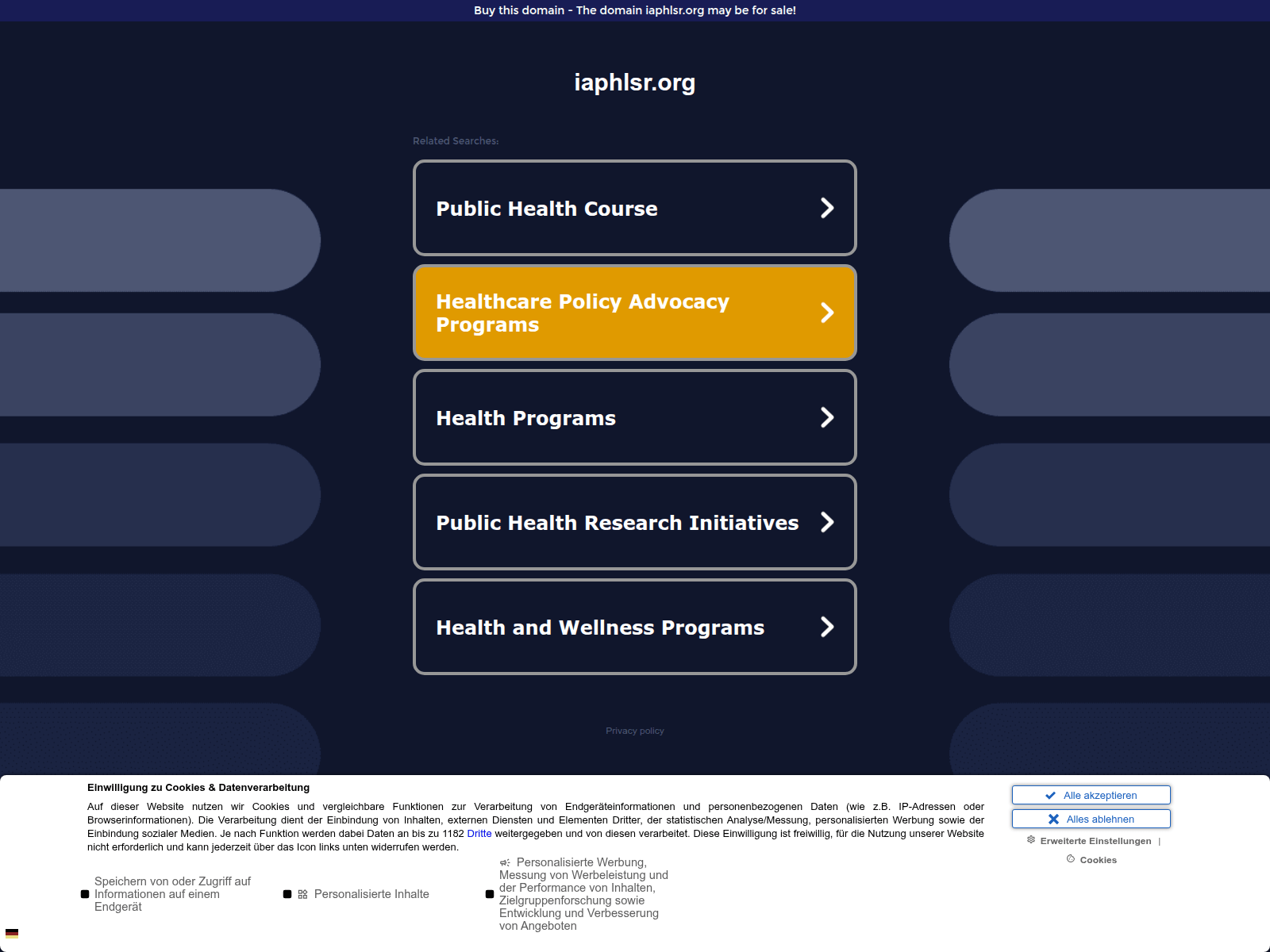Open Erweiterte Einstellungen cookie settings
This screenshot has width=1270, height=952.
[1095, 841]
